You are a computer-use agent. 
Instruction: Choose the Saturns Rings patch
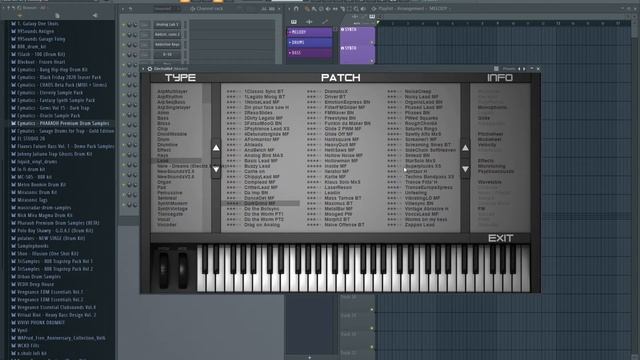tap(421, 129)
